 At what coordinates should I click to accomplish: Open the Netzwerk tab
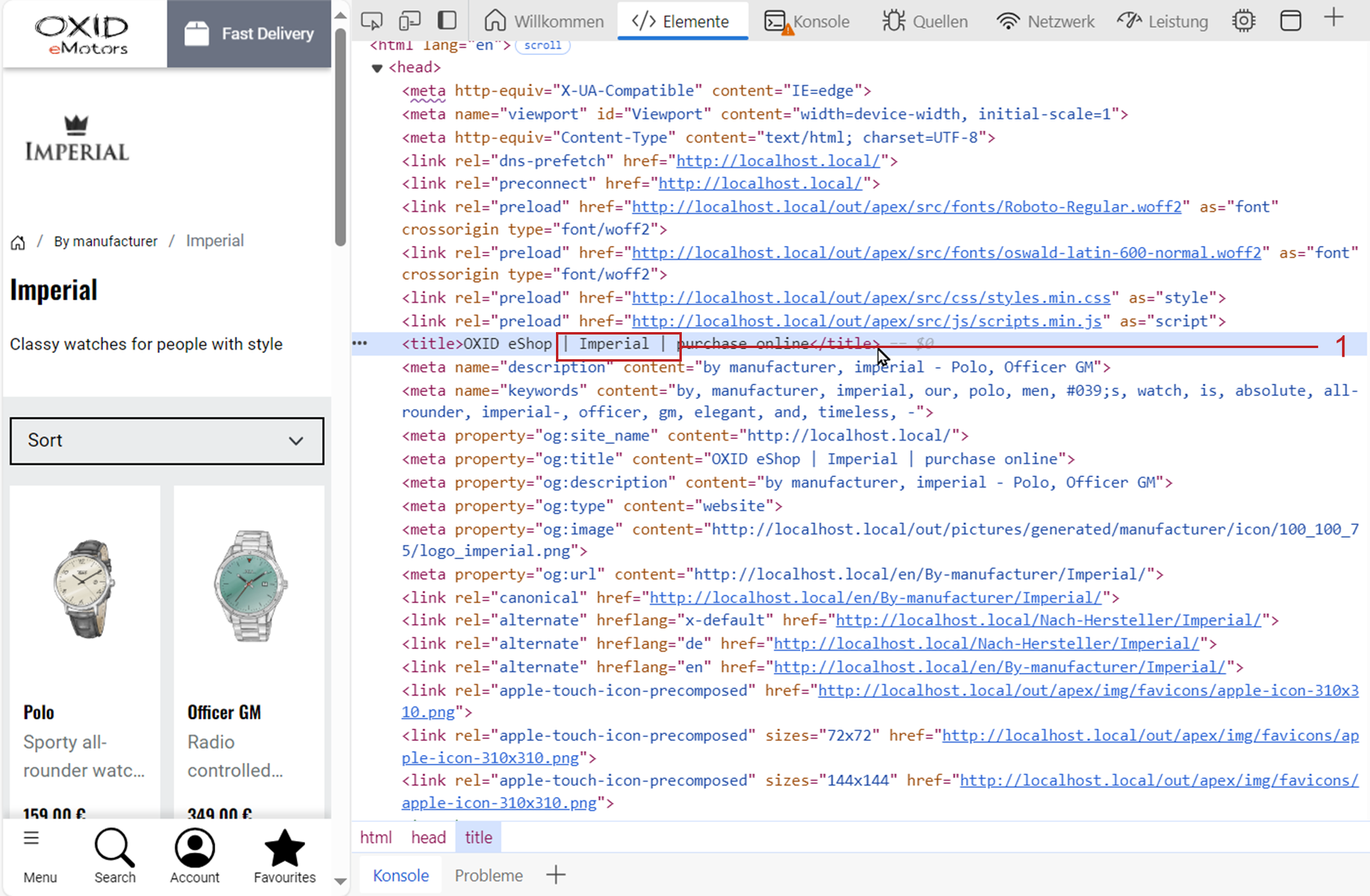[1046, 21]
